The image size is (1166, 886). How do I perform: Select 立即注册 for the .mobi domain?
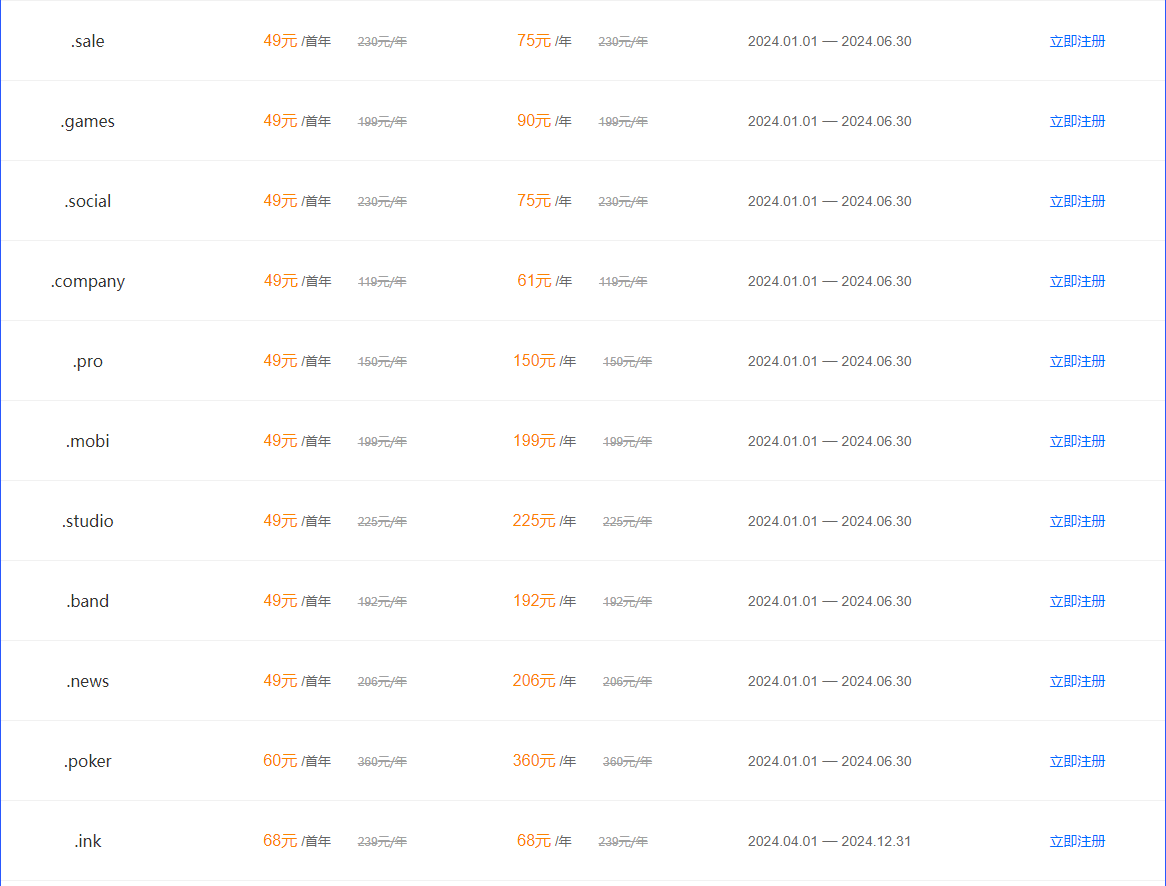click(1077, 441)
